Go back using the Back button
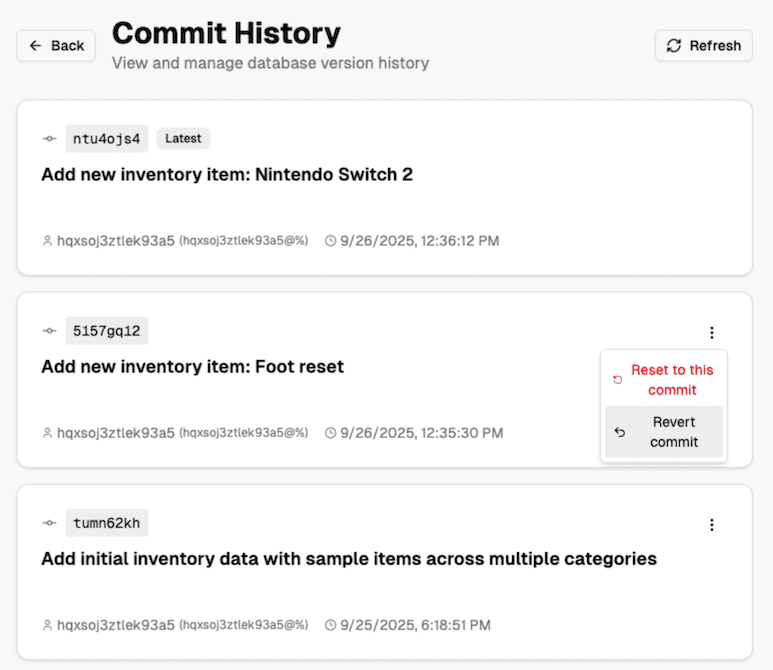 pyautogui.click(x=56, y=46)
